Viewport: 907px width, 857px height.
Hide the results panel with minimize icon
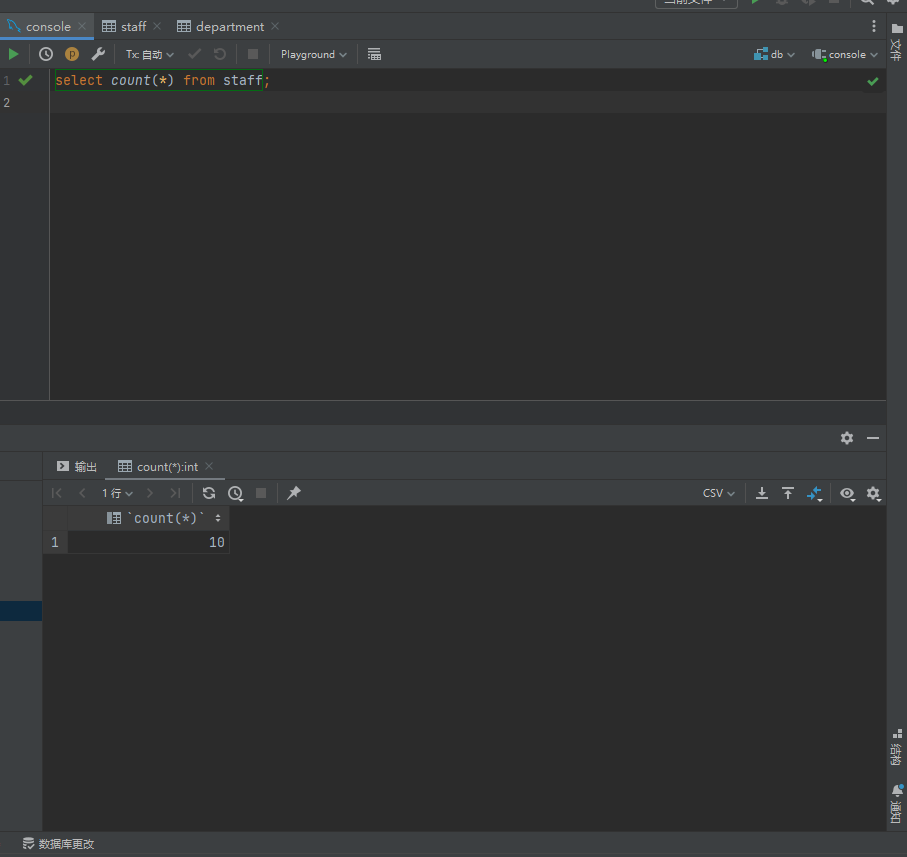click(873, 438)
